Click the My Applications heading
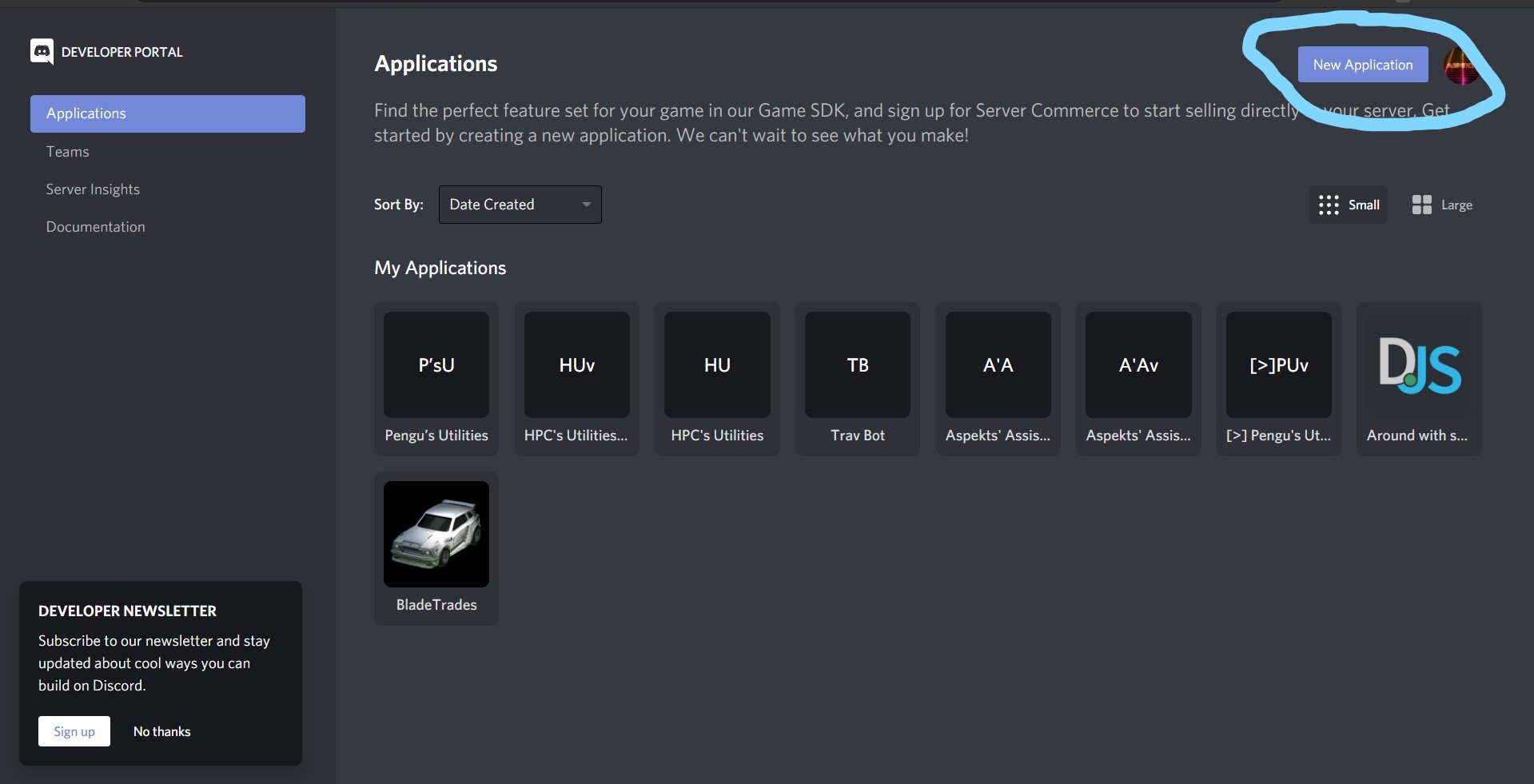This screenshot has height=784, width=1534. click(440, 268)
